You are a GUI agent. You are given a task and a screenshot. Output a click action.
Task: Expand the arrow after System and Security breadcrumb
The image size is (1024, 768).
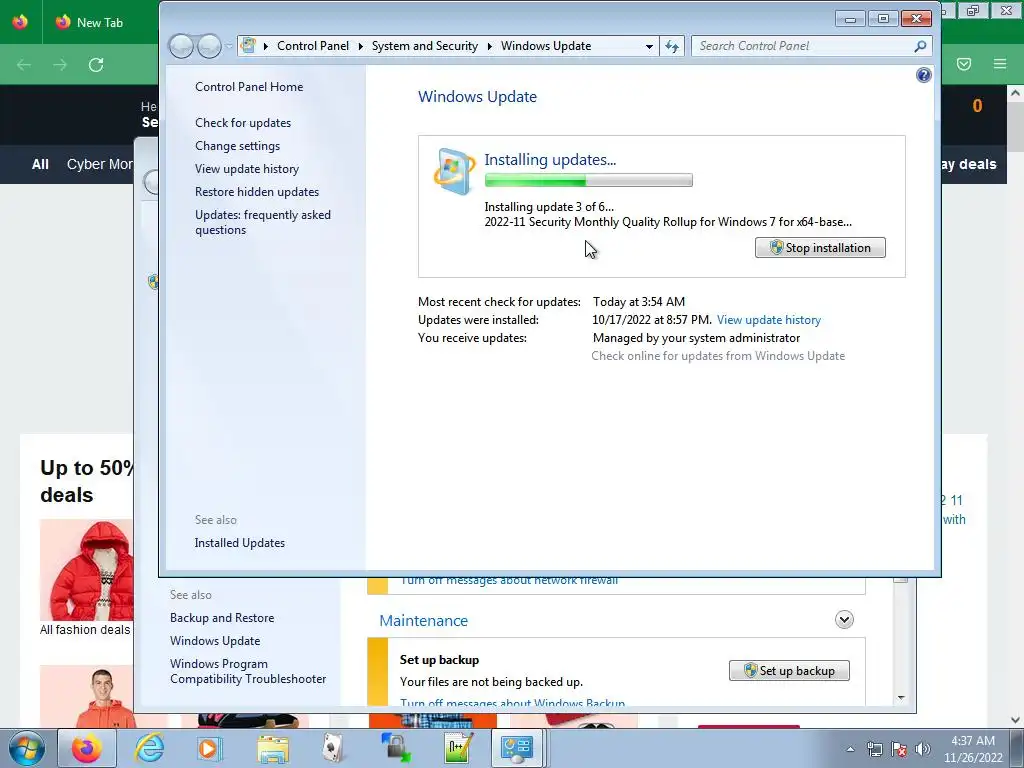[490, 46]
